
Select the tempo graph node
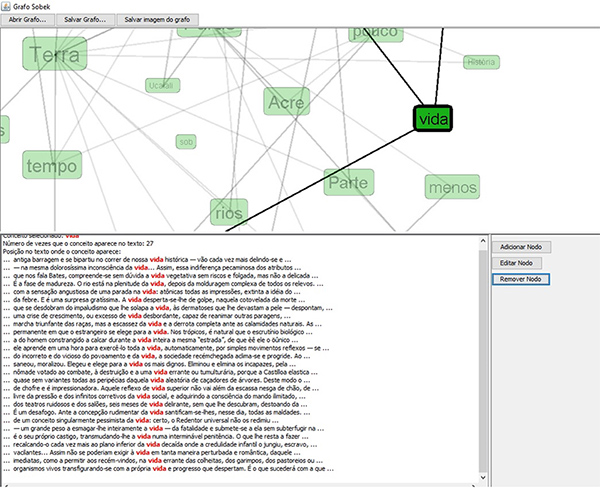(52, 165)
